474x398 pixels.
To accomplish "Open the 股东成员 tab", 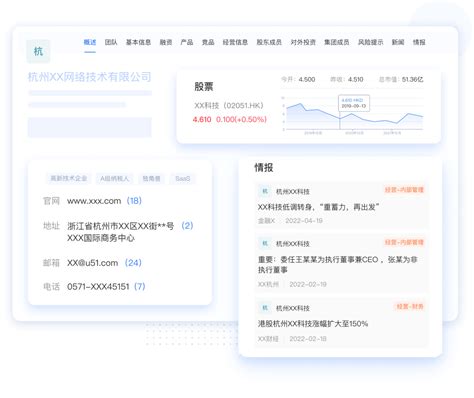I will (269, 42).
